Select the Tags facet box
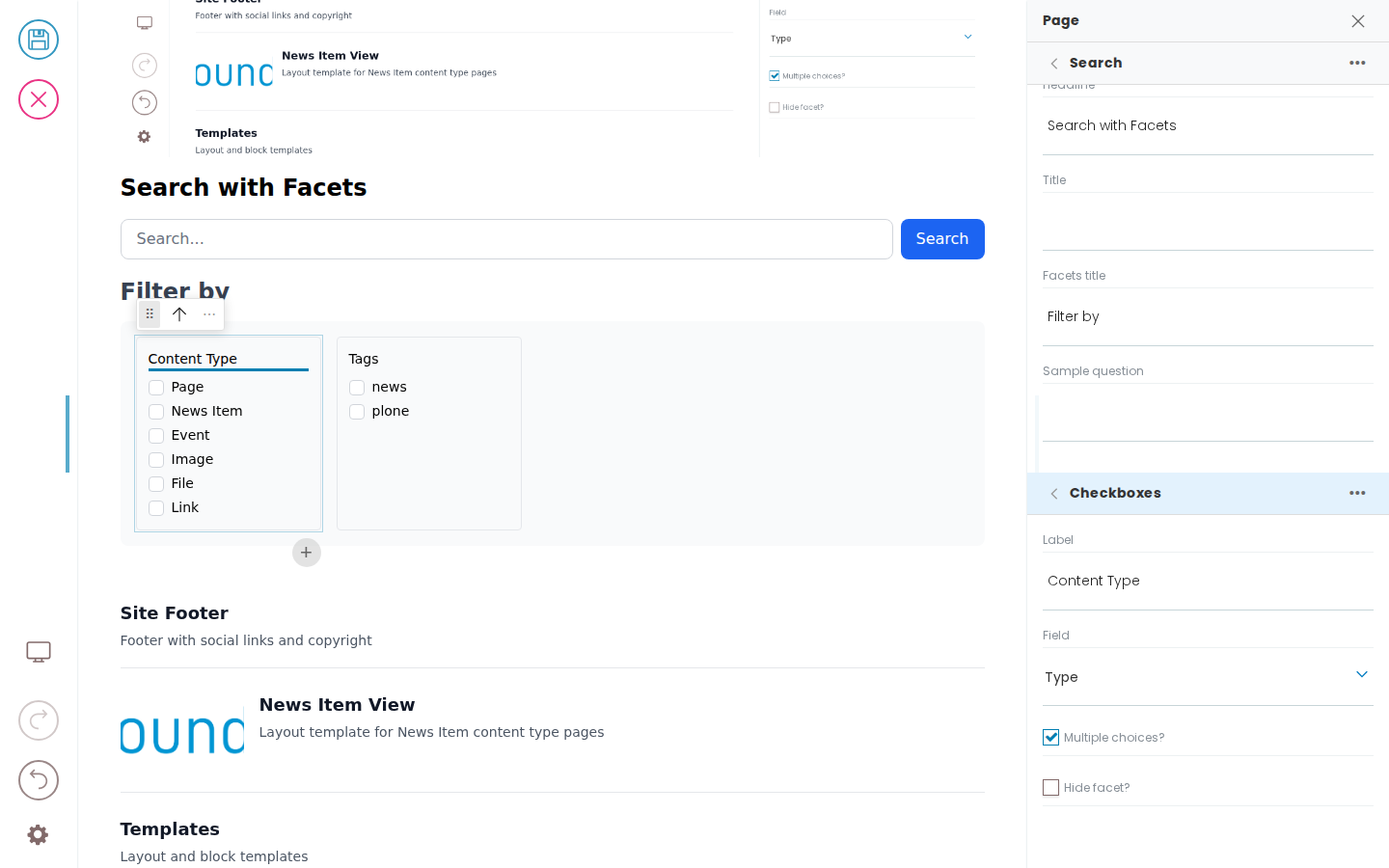Screen dimensions: 1389x868 click(429, 433)
